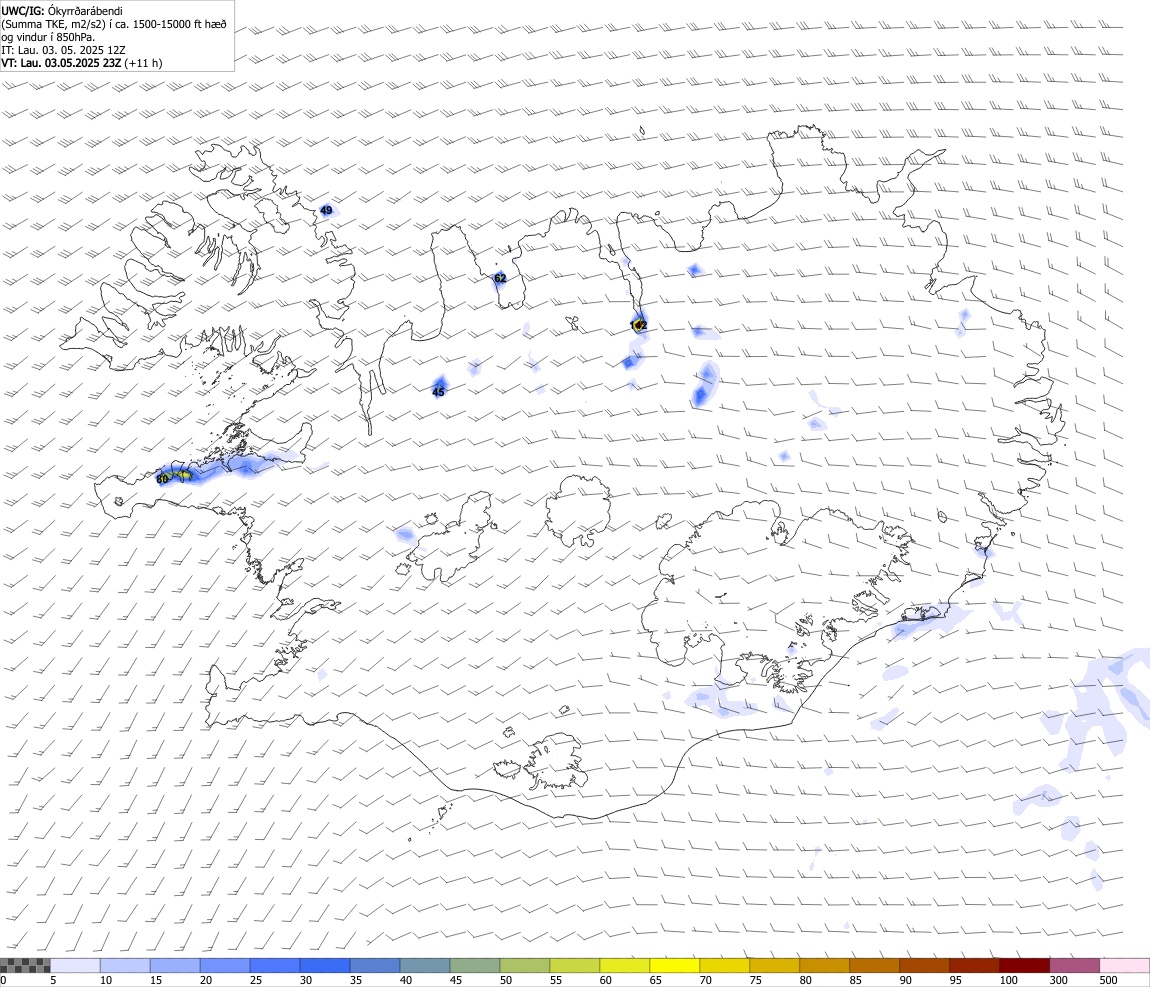Select the mauve 300–500 legend swatch
Image resolution: width=1150 pixels, height=987 pixels.
[1074, 966]
